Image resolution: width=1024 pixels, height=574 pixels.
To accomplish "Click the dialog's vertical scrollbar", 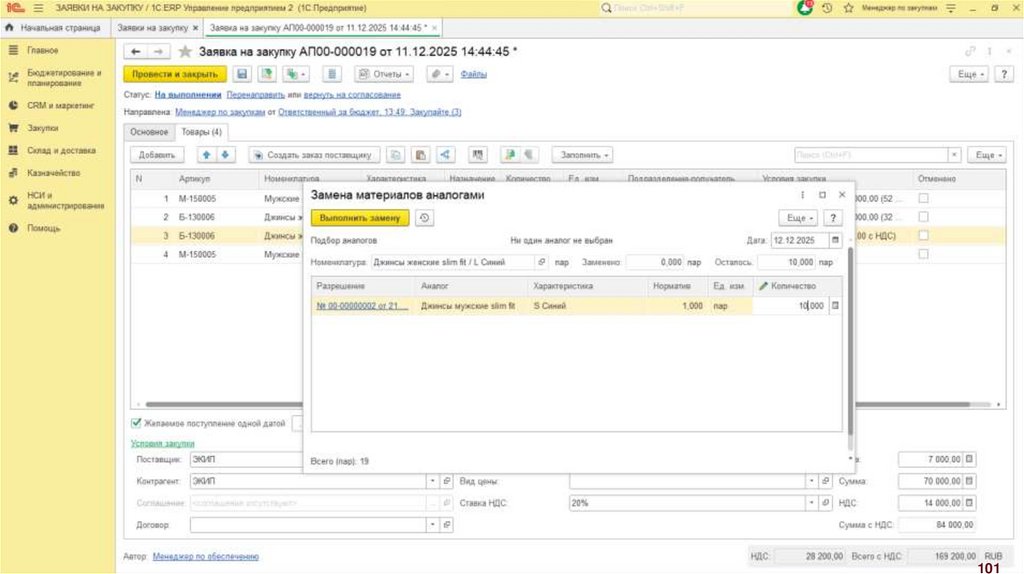I will 851,340.
